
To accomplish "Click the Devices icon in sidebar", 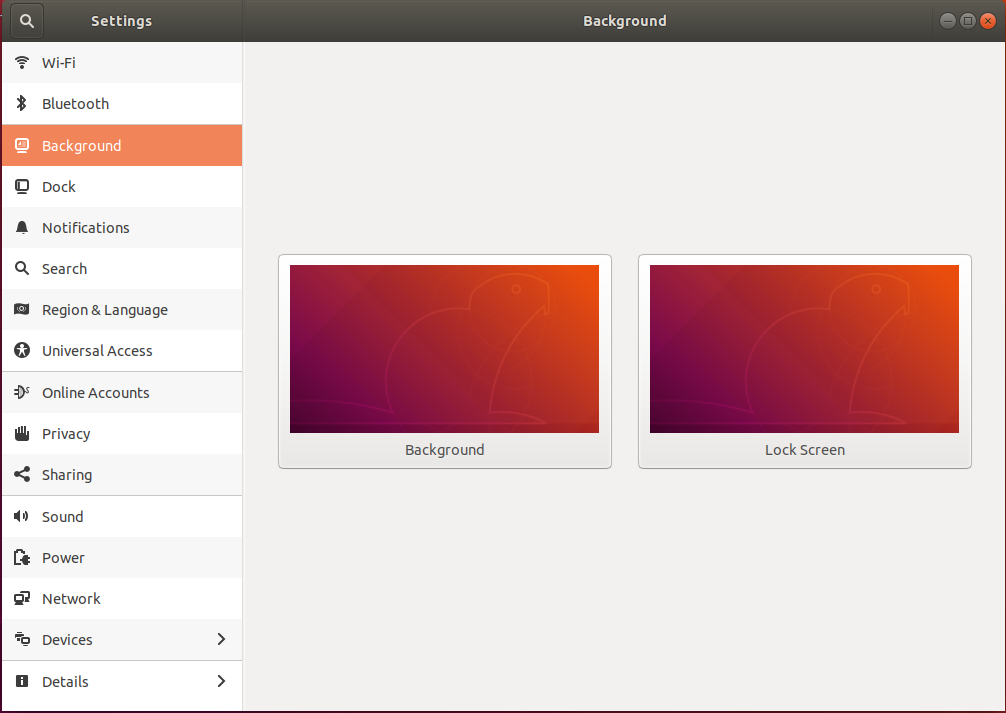I will (x=22, y=639).
